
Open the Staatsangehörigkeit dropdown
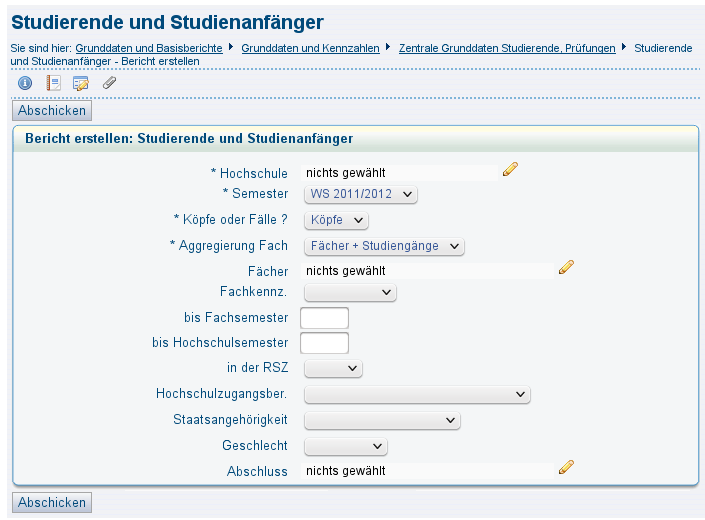coord(382,420)
